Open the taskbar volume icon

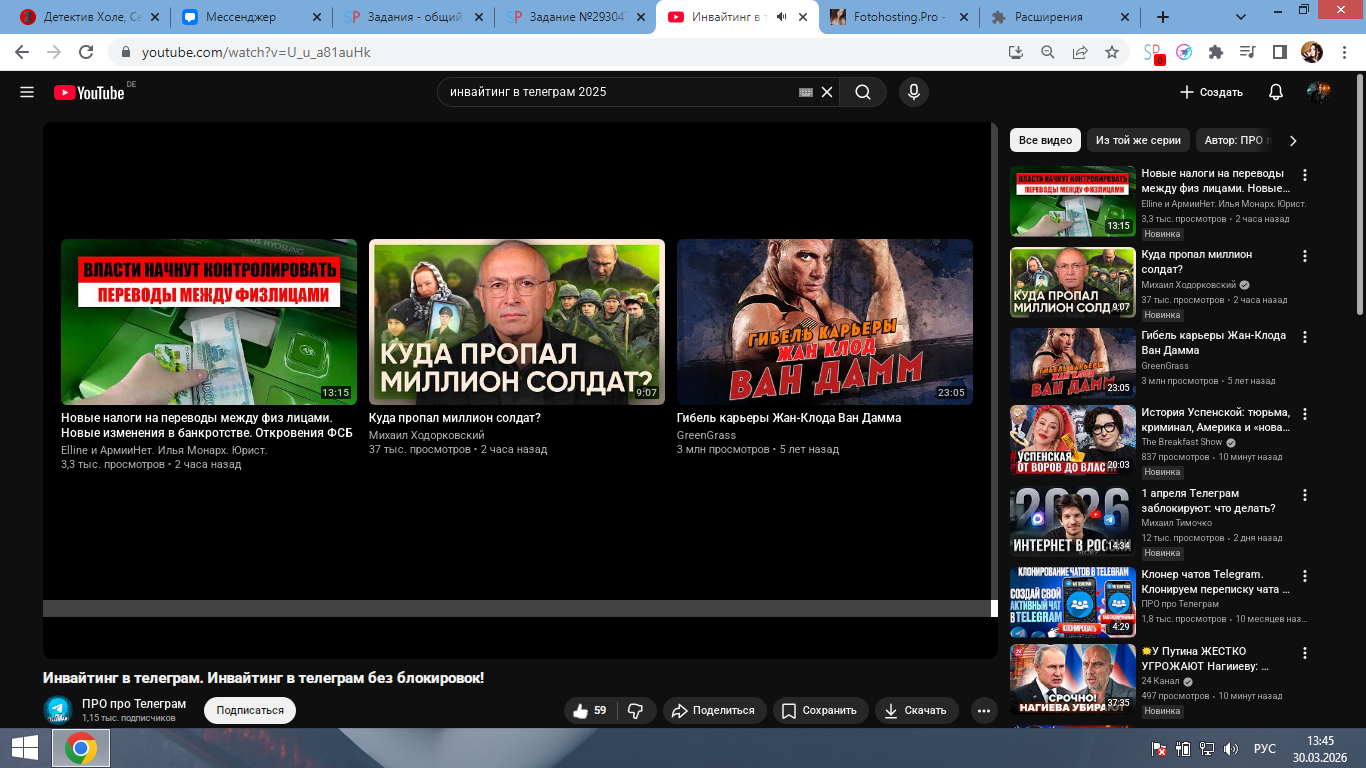[1230, 748]
